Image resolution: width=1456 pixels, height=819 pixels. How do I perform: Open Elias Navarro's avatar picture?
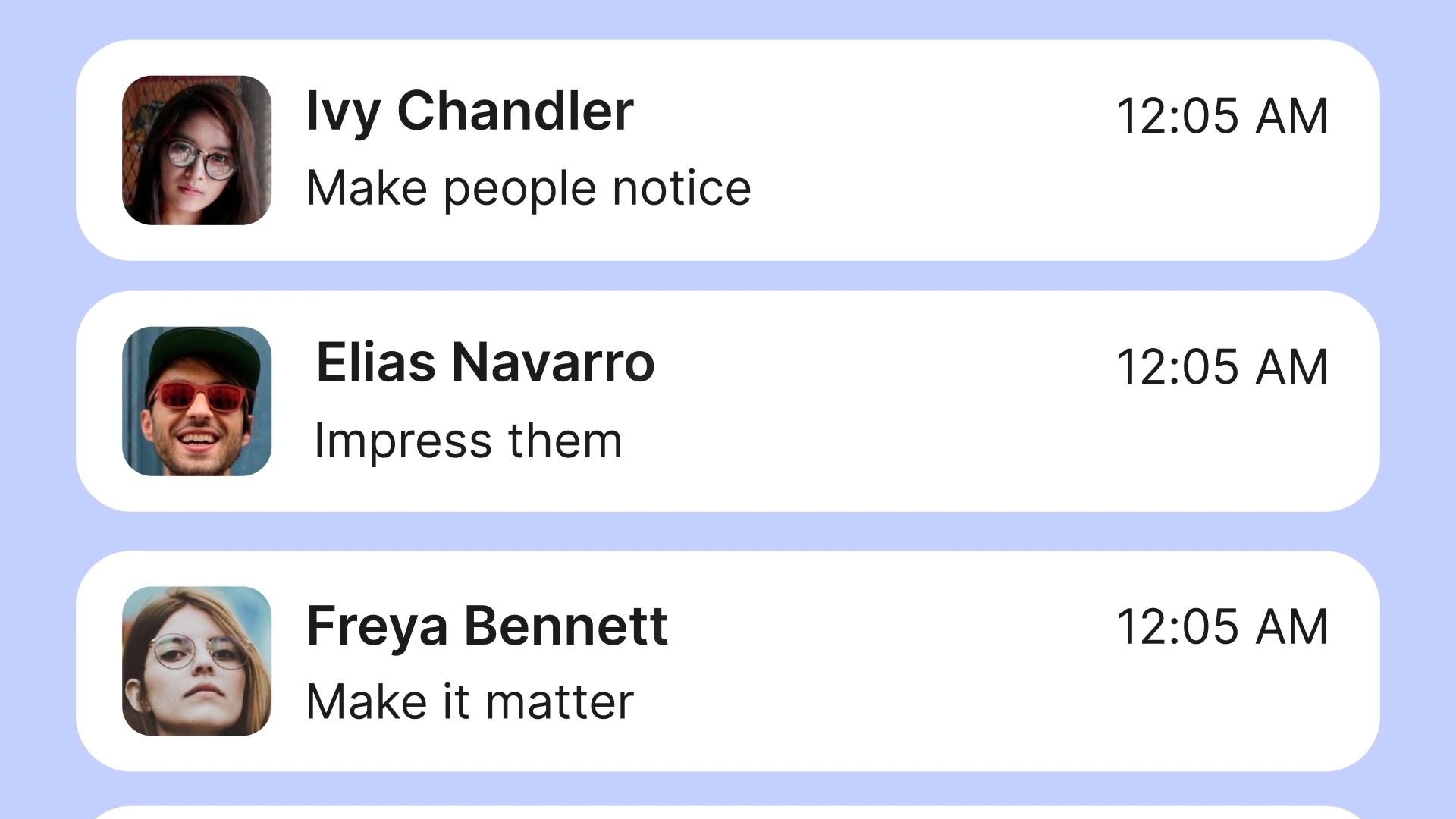pyautogui.click(x=196, y=401)
